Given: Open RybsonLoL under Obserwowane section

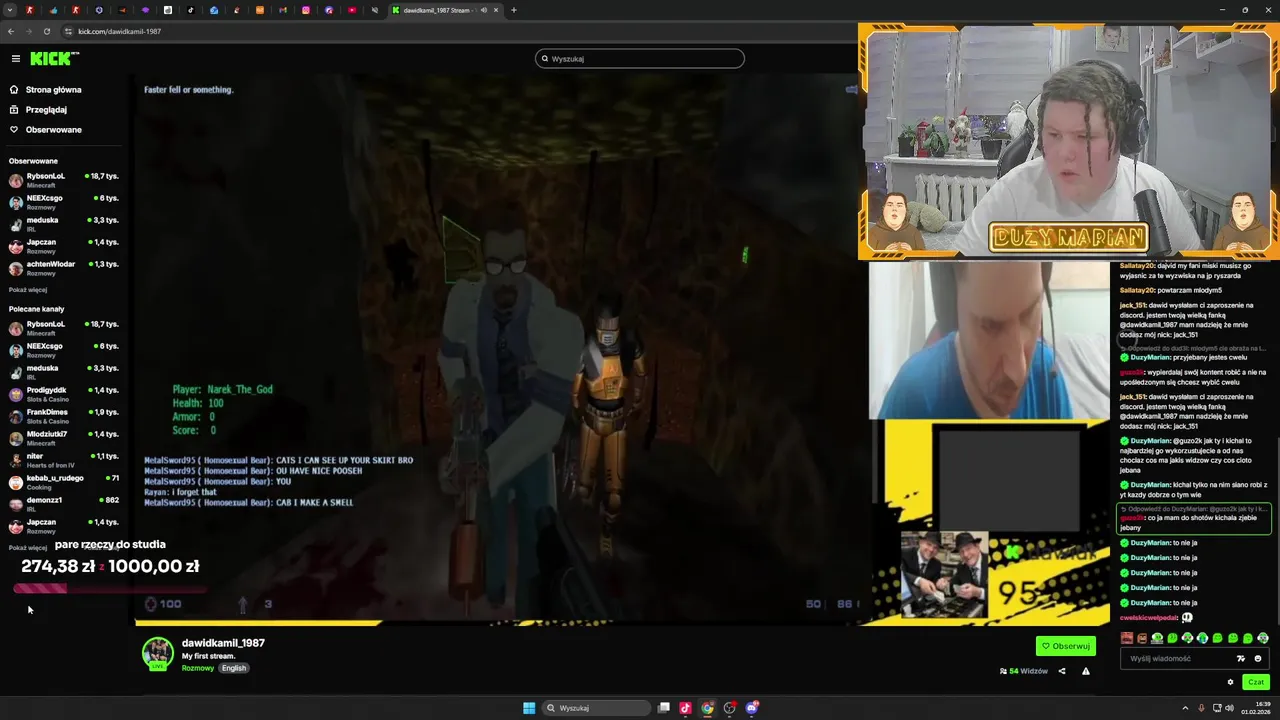Looking at the screenshot, I should point(64,180).
